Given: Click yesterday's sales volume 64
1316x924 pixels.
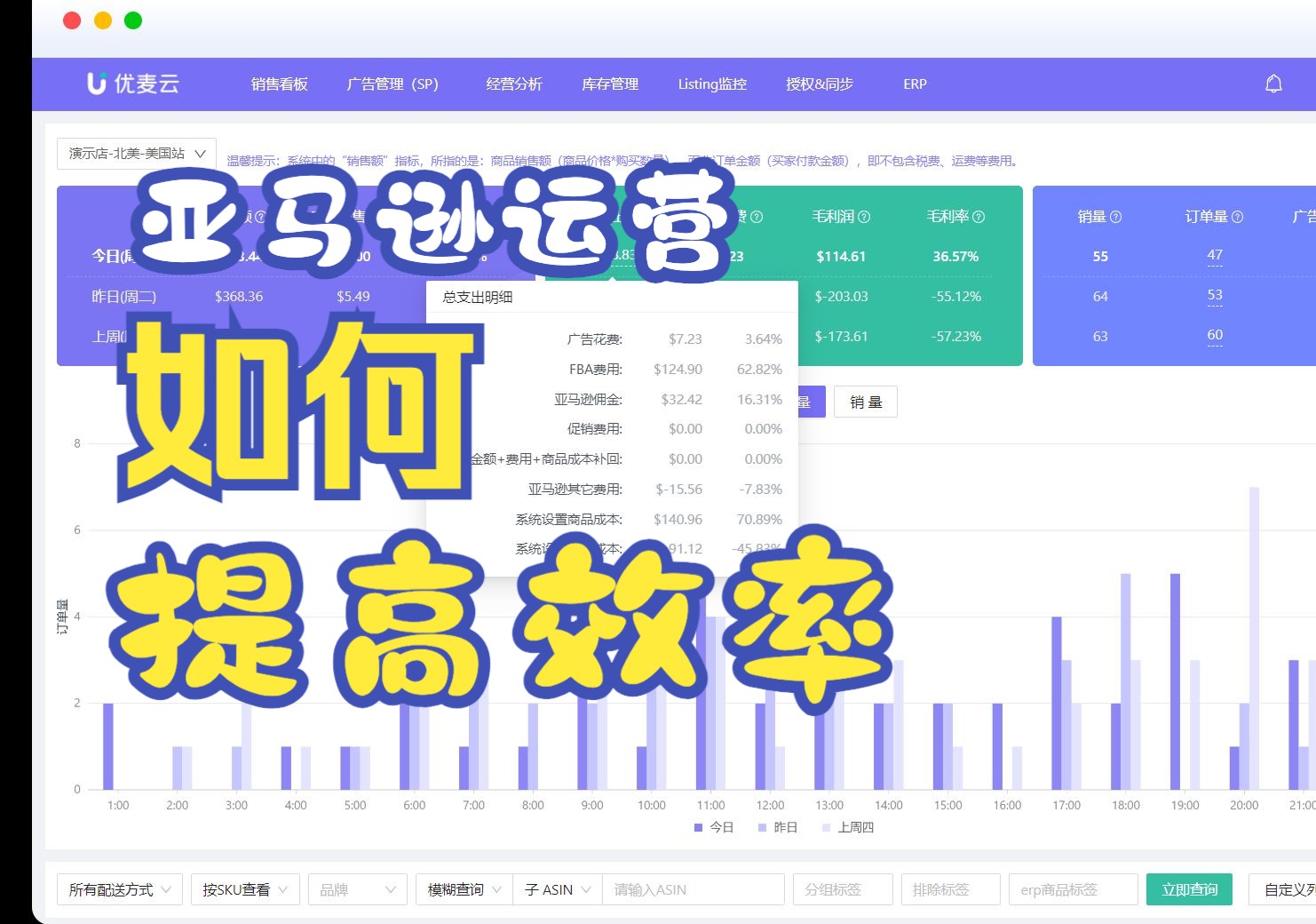Looking at the screenshot, I should [x=1100, y=297].
